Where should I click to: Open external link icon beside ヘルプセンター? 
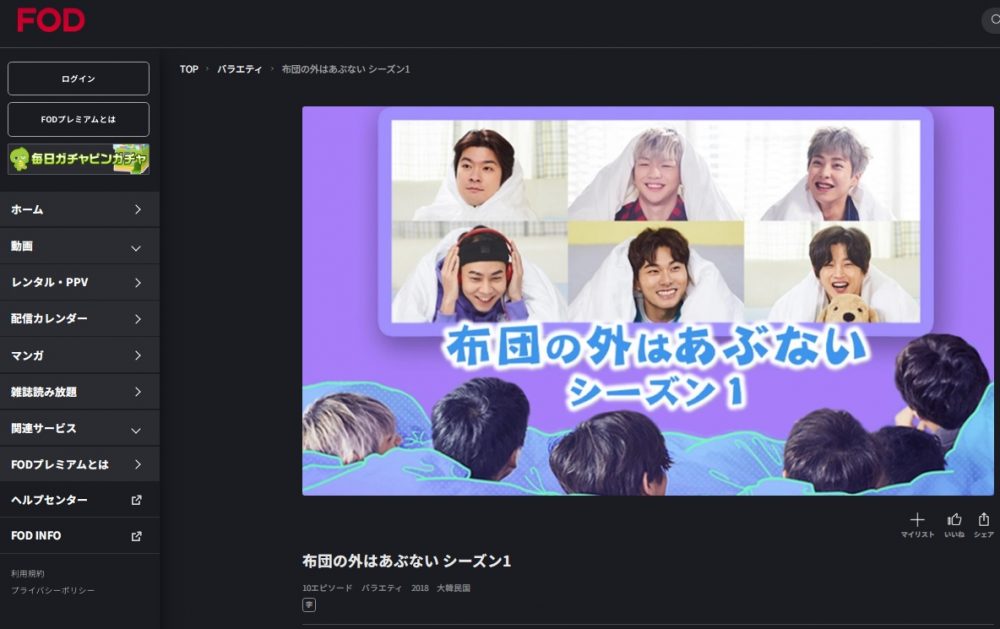pos(136,500)
